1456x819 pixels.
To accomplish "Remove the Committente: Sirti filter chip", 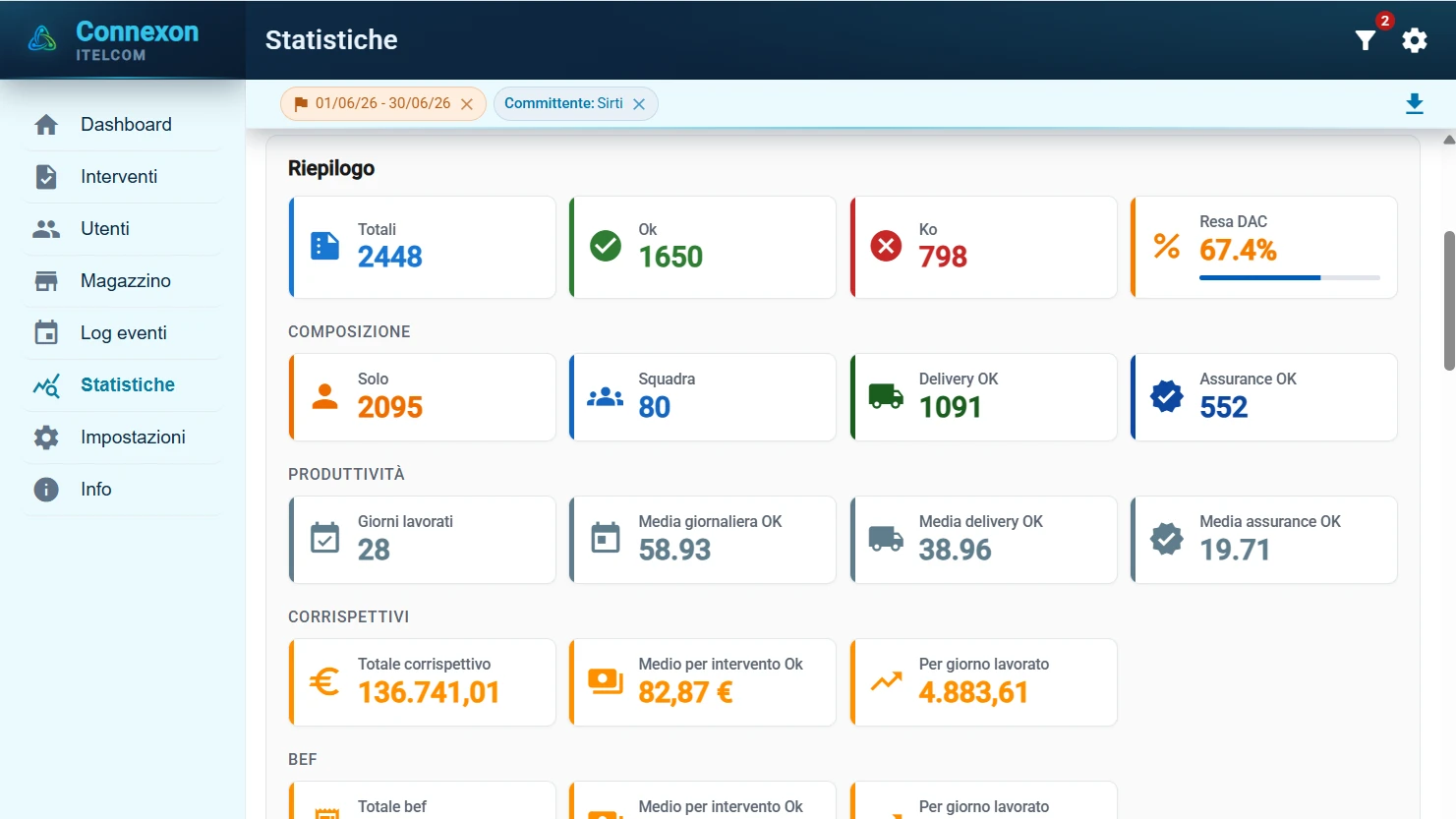I will click(639, 104).
